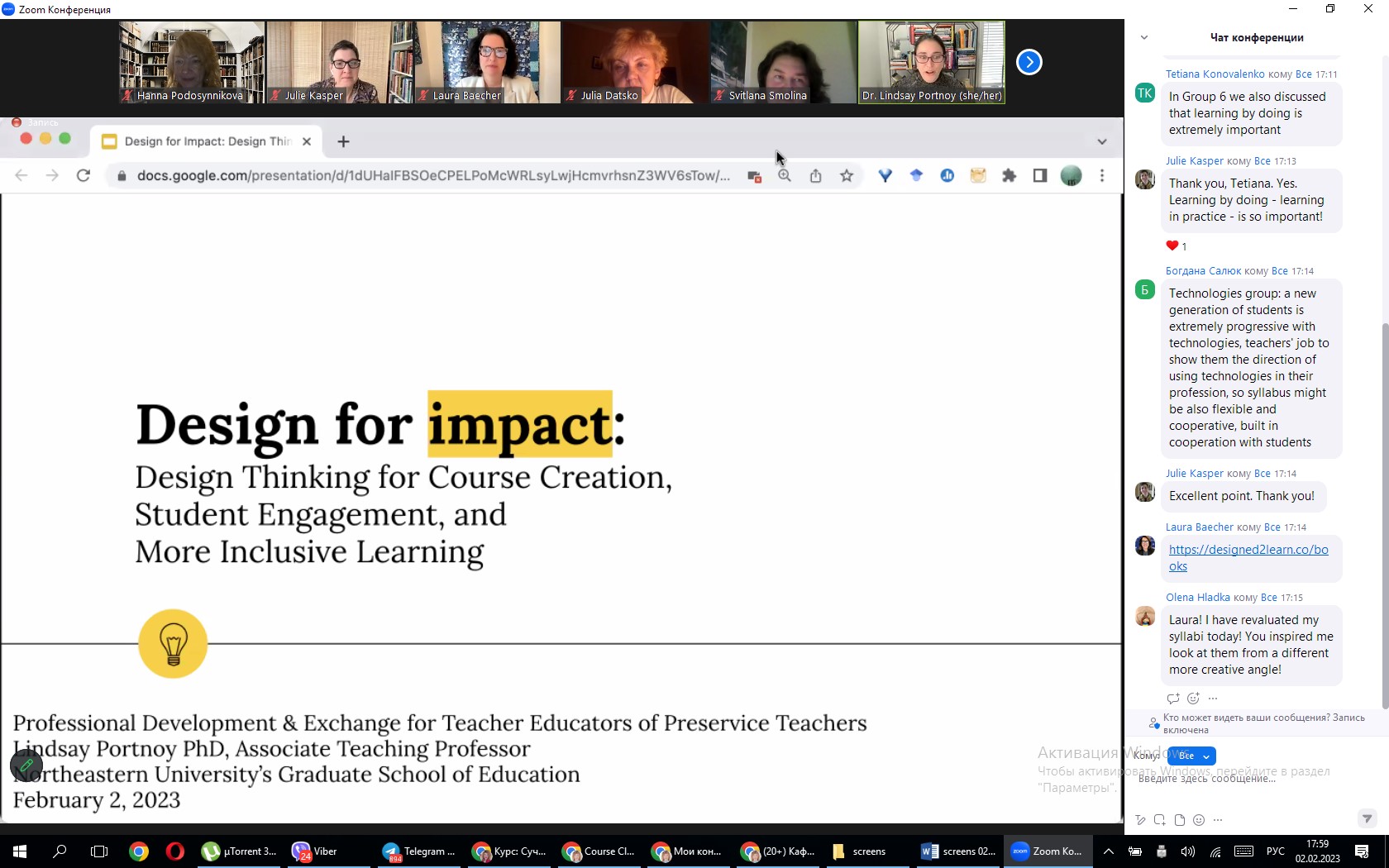
Task: Collapse chat panel using header chevron
Action: pos(1144,37)
